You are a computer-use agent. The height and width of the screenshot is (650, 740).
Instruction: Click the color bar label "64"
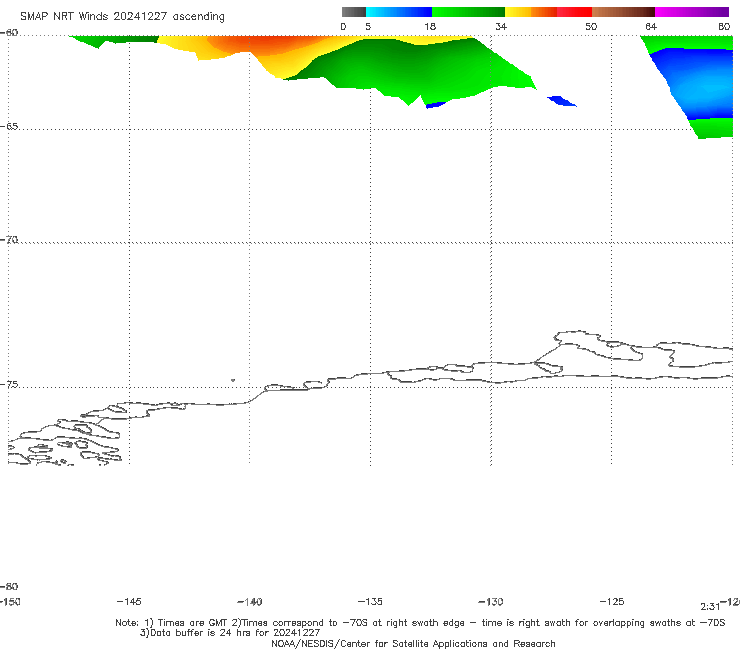coord(651,26)
